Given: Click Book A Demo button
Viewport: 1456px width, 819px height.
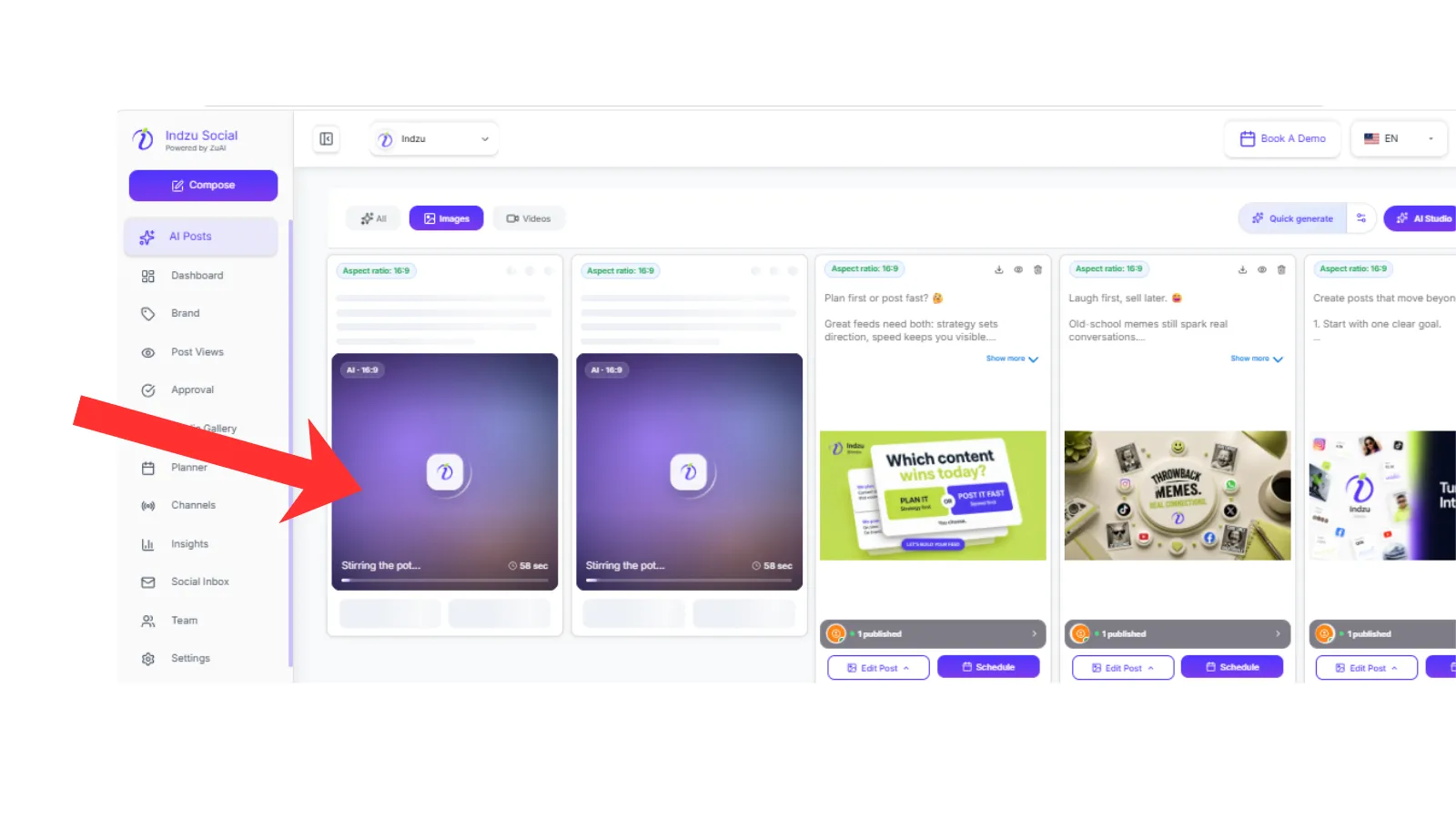Looking at the screenshot, I should pyautogui.click(x=1282, y=139).
